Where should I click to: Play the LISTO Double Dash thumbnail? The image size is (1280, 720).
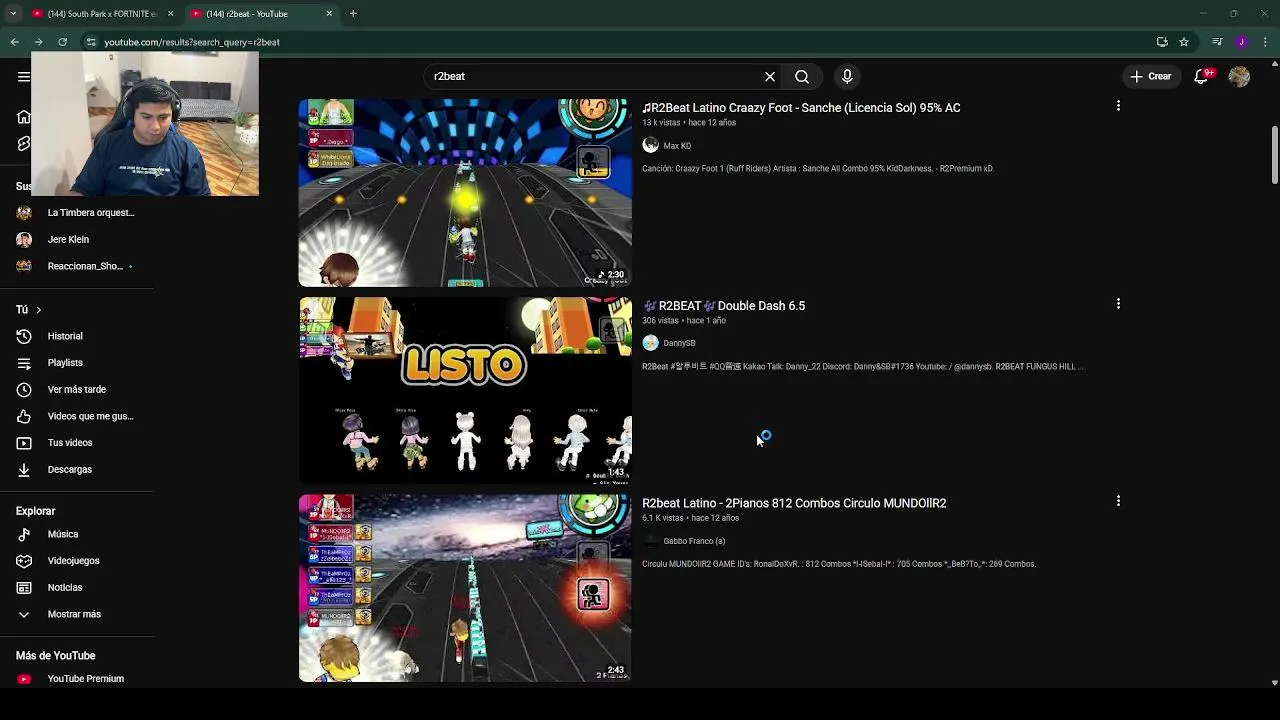tap(465, 390)
